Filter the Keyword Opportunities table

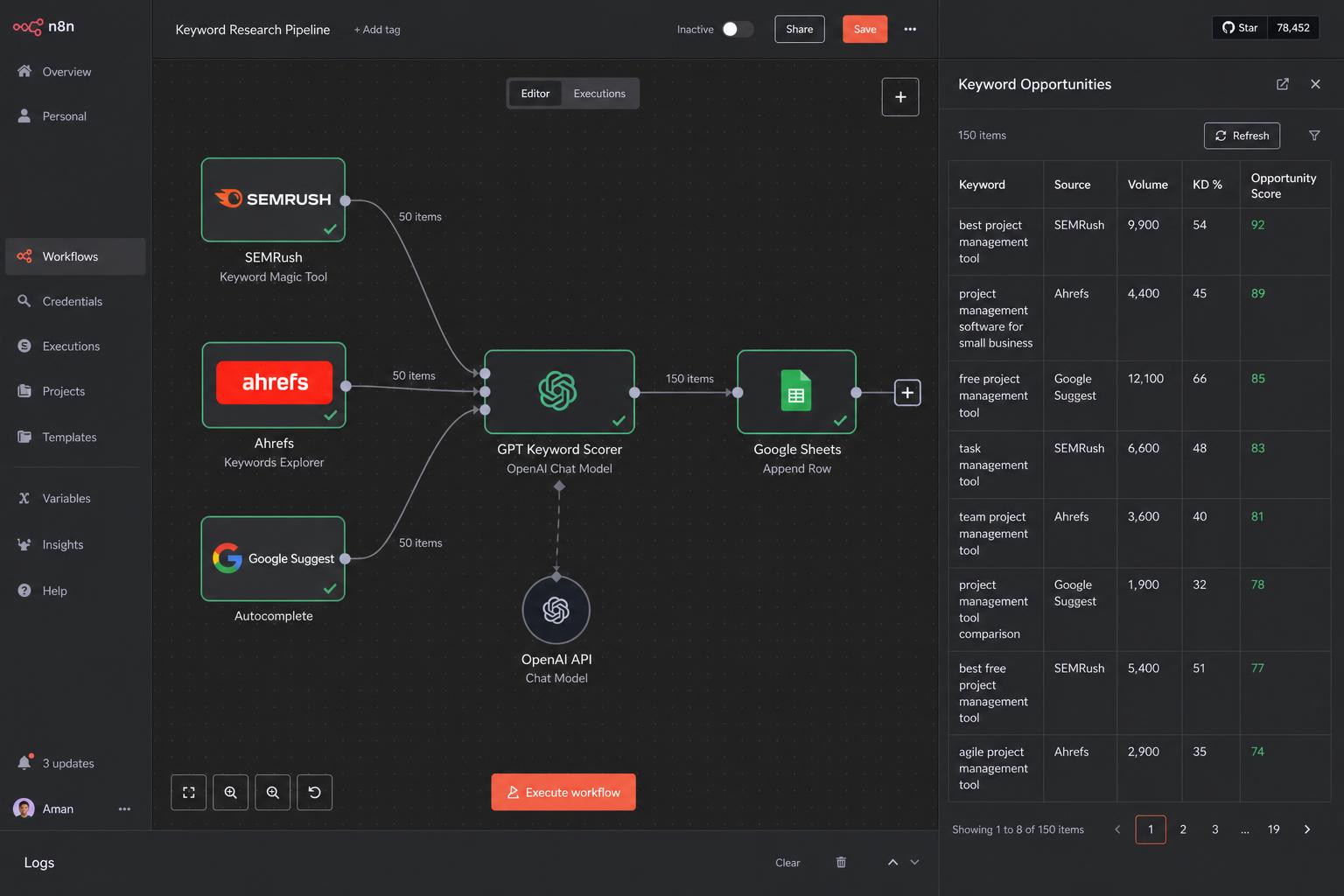(1314, 136)
